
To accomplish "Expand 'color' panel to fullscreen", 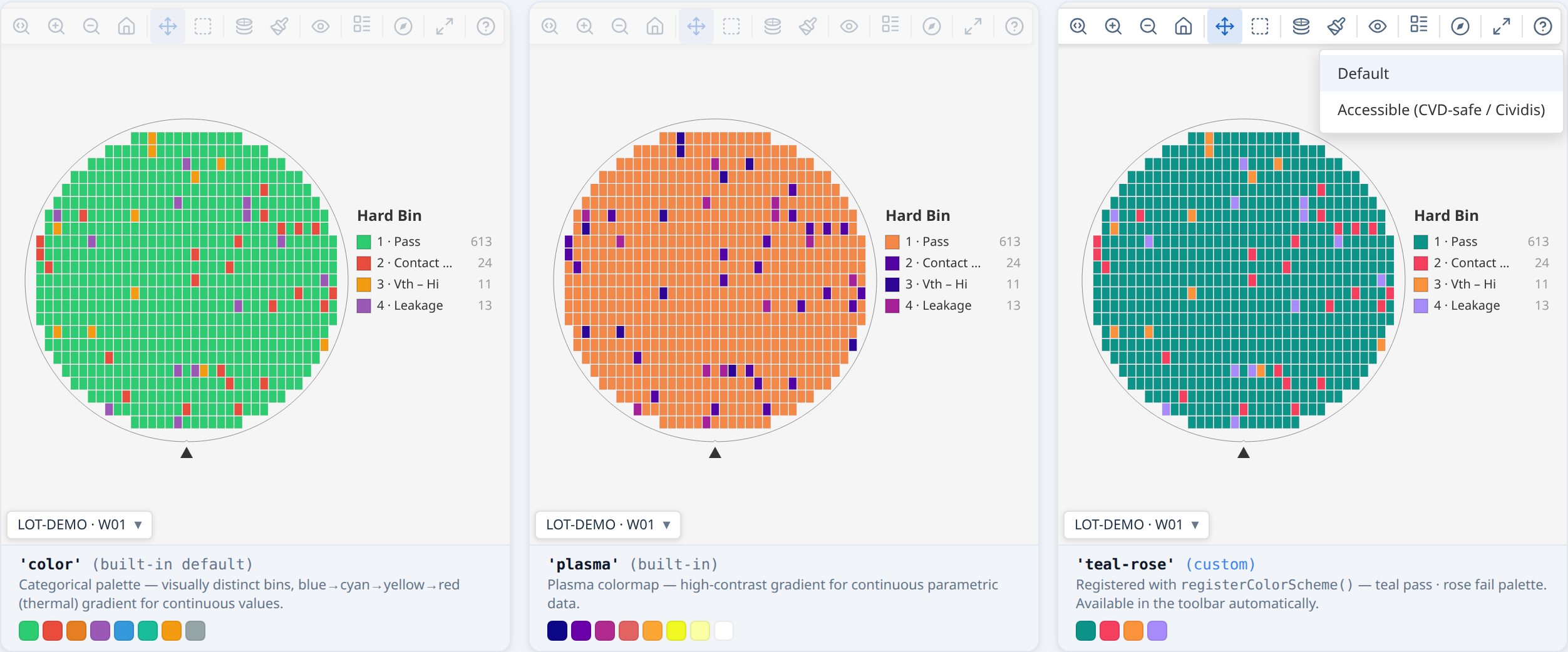I will pyautogui.click(x=445, y=26).
